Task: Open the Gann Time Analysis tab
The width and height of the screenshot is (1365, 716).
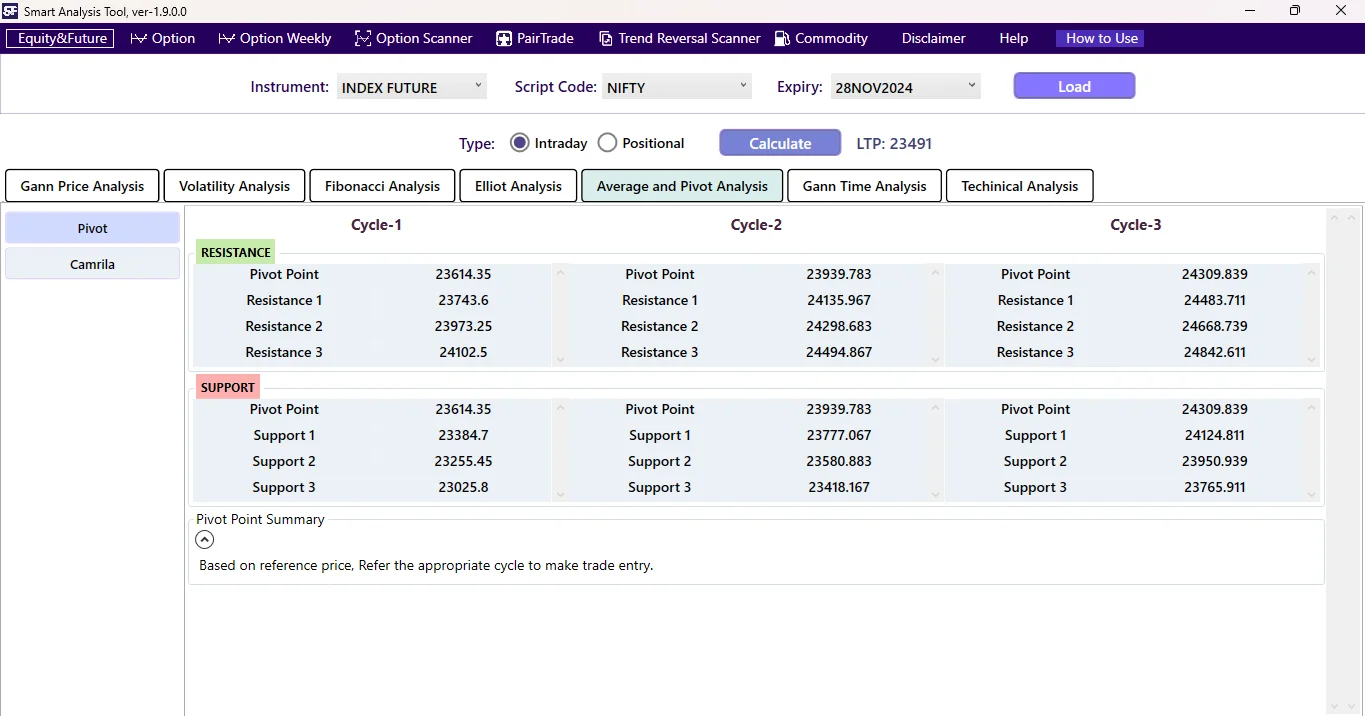Action: click(x=864, y=186)
